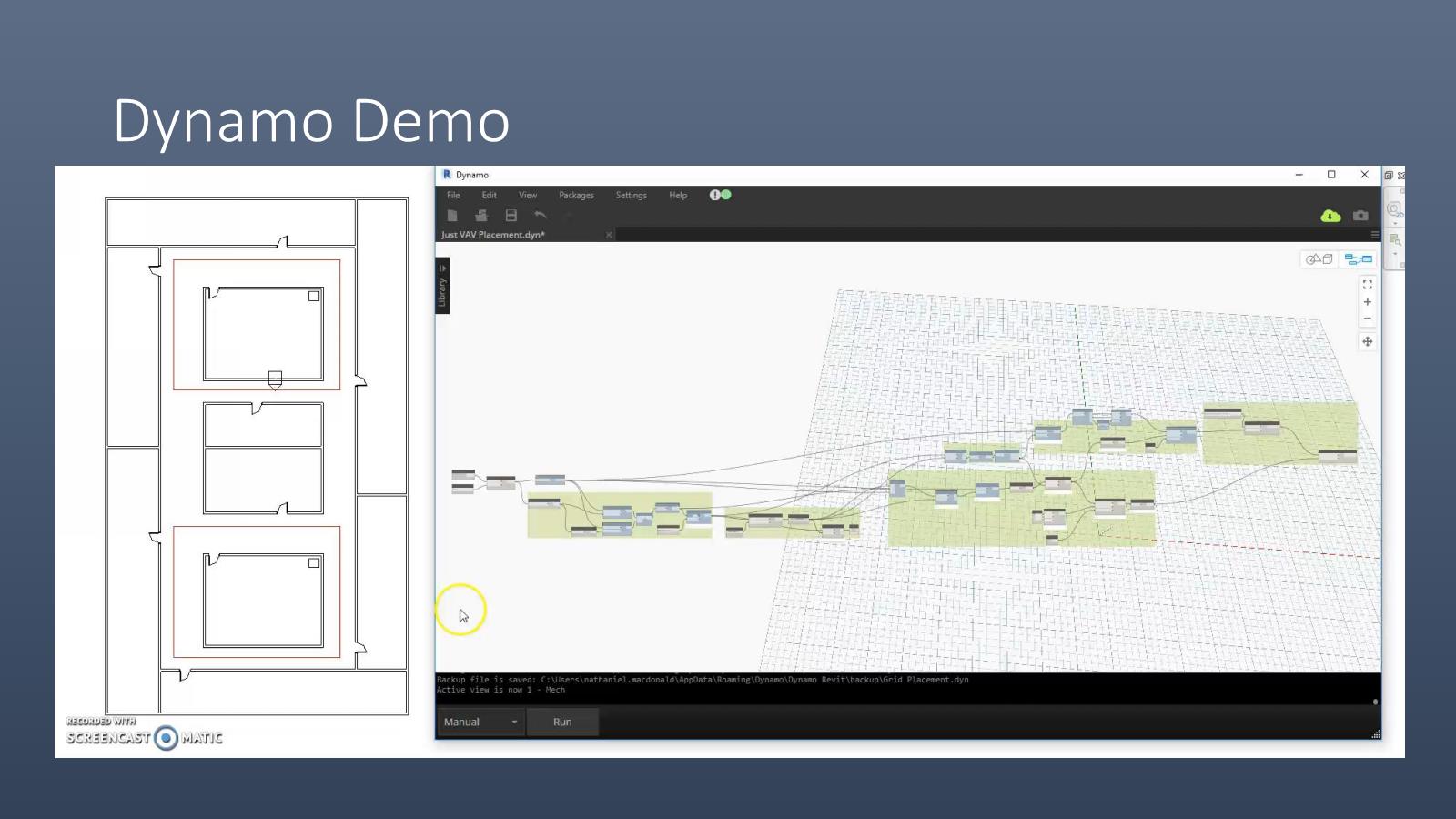
Task: Click the far-right node on the graph
Action: (x=1338, y=456)
